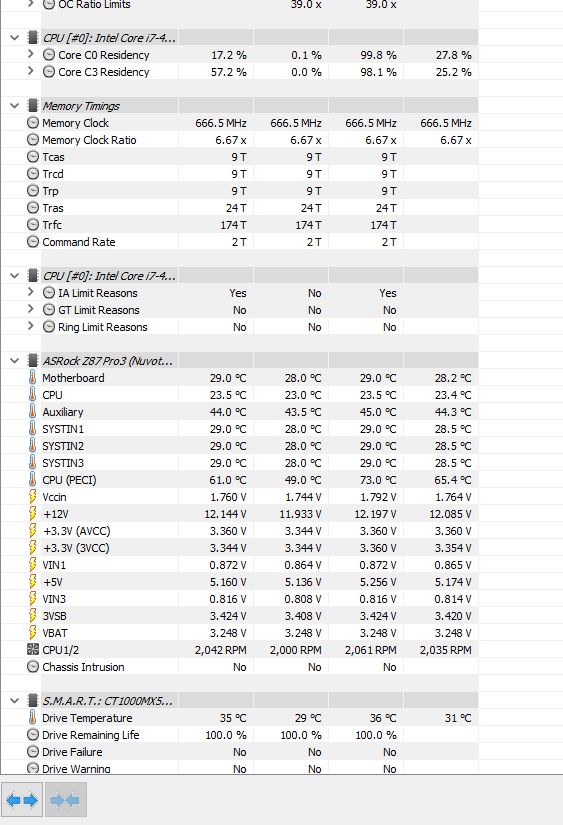The height and width of the screenshot is (825, 563).
Task: Select the Command Rate timing row
Action: point(239,242)
